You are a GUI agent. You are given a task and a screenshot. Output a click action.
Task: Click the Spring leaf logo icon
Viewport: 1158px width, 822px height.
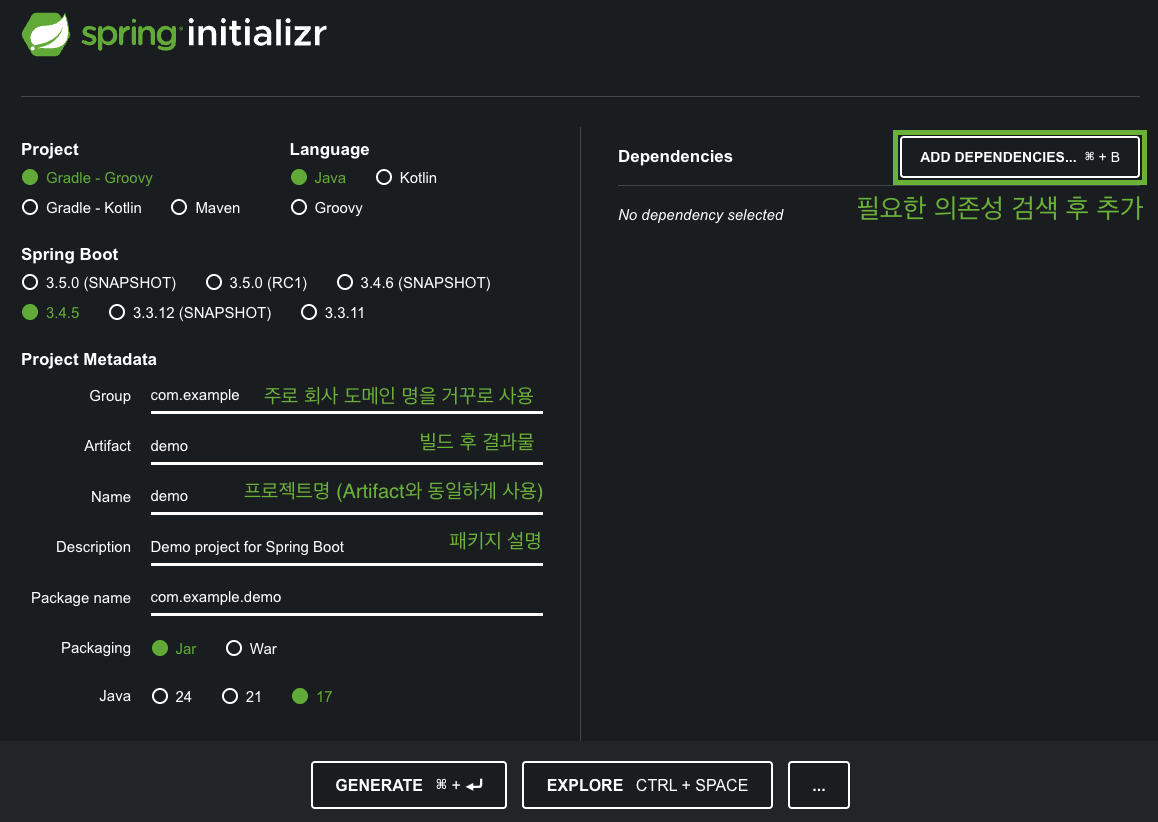tap(46, 34)
